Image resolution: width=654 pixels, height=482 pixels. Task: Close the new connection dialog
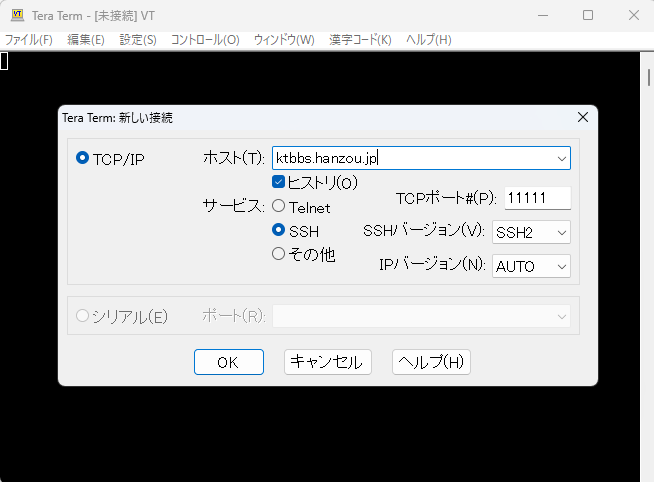pos(582,118)
